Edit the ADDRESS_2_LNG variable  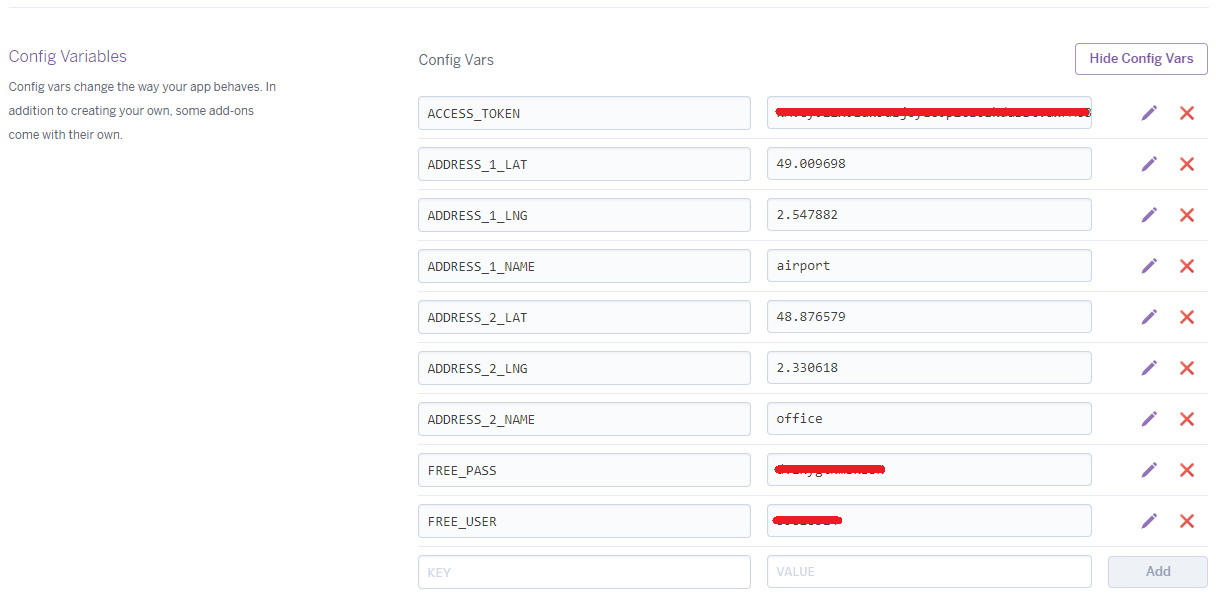click(x=1149, y=368)
